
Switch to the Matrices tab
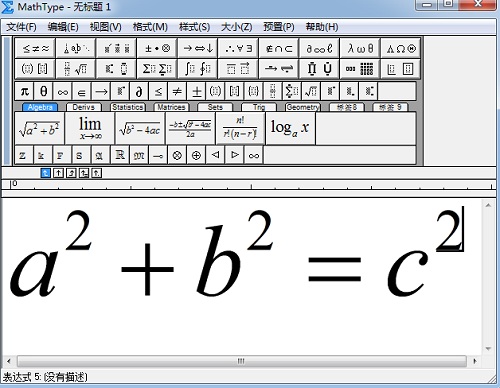pyautogui.click(x=171, y=107)
